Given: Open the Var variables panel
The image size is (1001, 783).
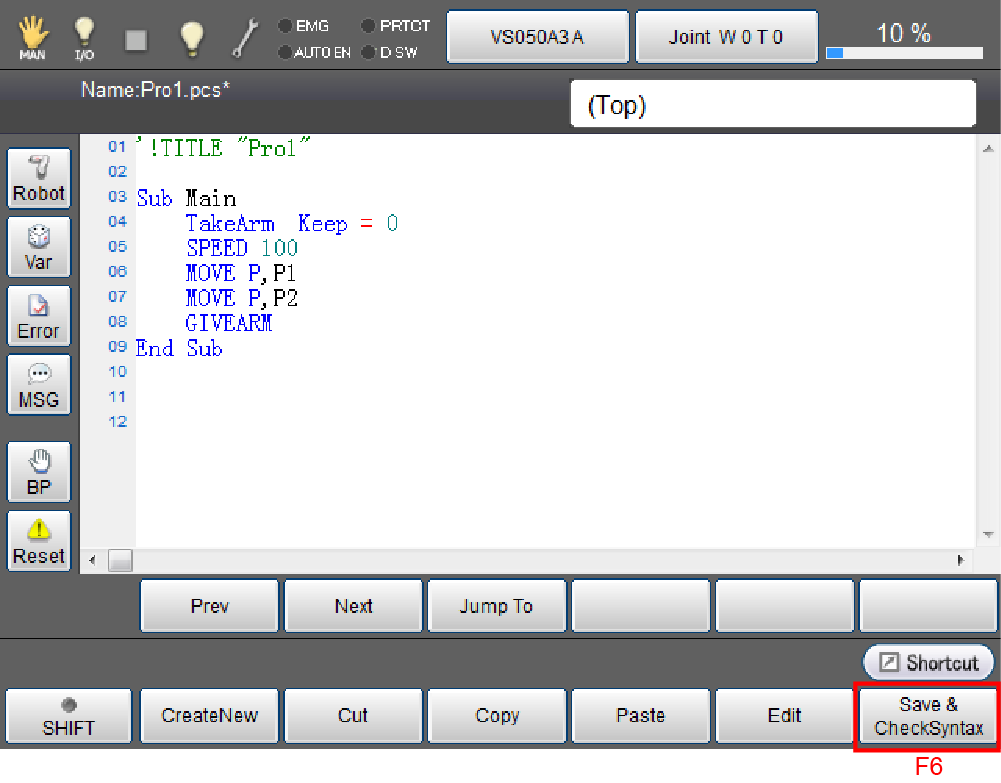Looking at the screenshot, I should pyautogui.click(x=39, y=248).
